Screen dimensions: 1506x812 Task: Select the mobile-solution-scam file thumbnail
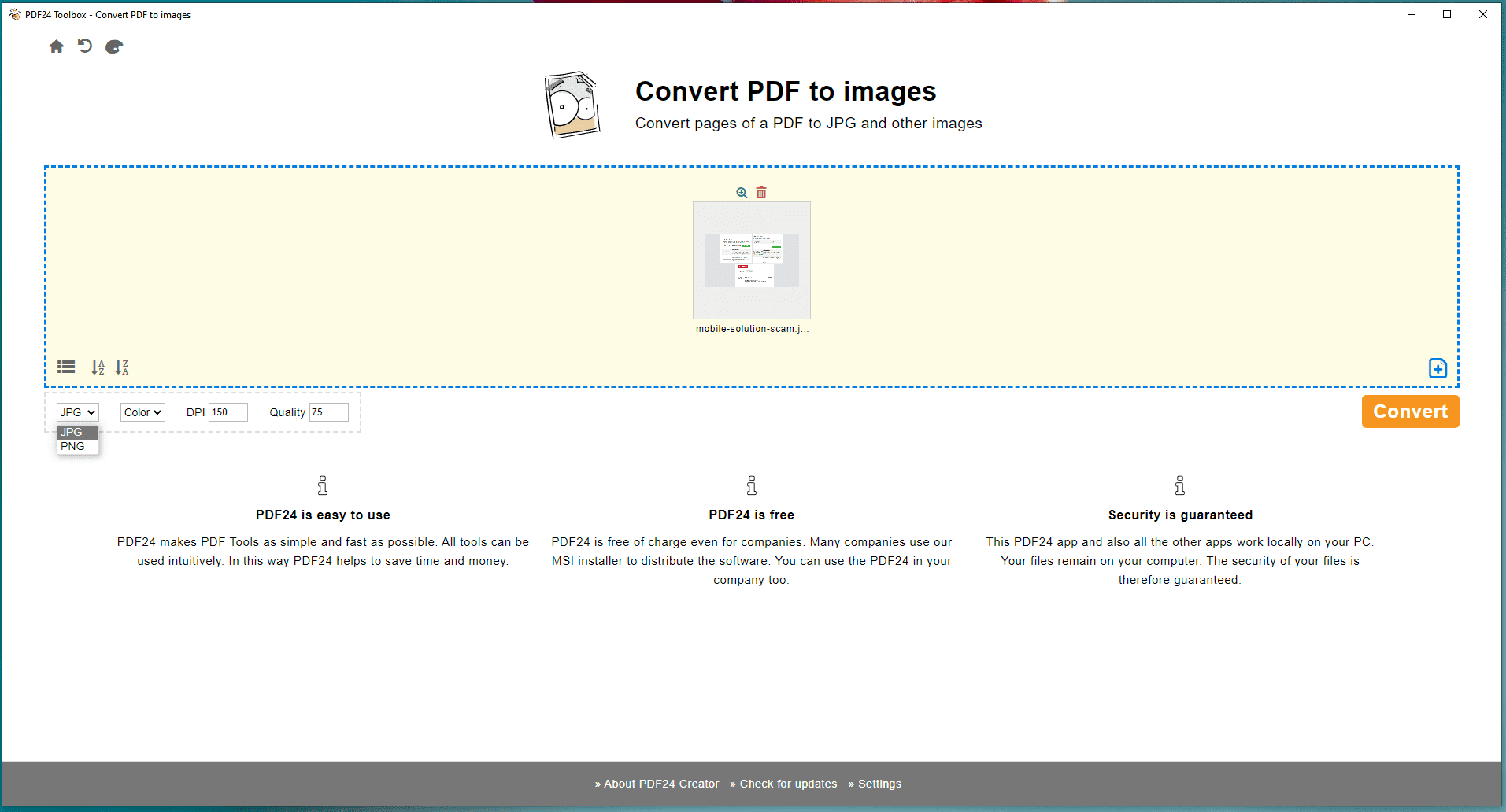(x=752, y=260)
